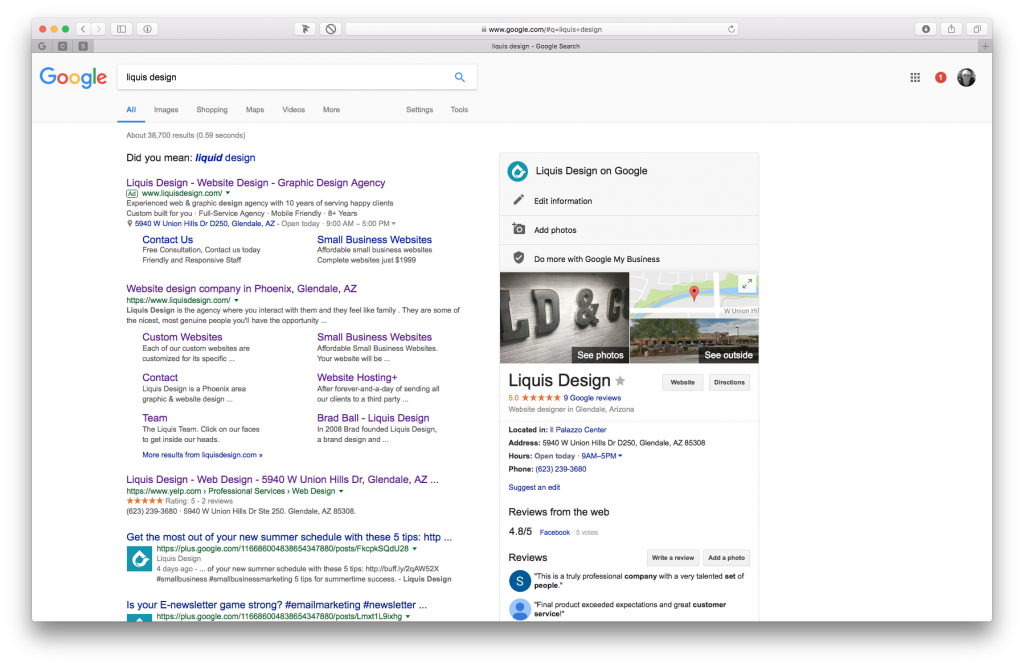Open the red notifications badge
Screen dimensions: 1024x667
point(940,78)
